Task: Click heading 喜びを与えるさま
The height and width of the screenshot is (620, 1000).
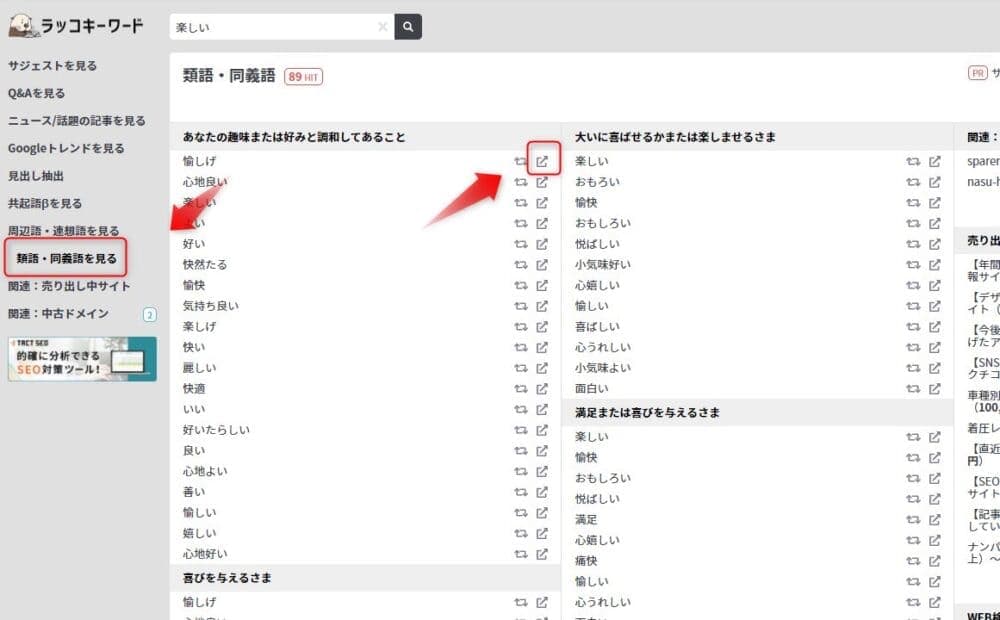Action: (x=227, y=578)
